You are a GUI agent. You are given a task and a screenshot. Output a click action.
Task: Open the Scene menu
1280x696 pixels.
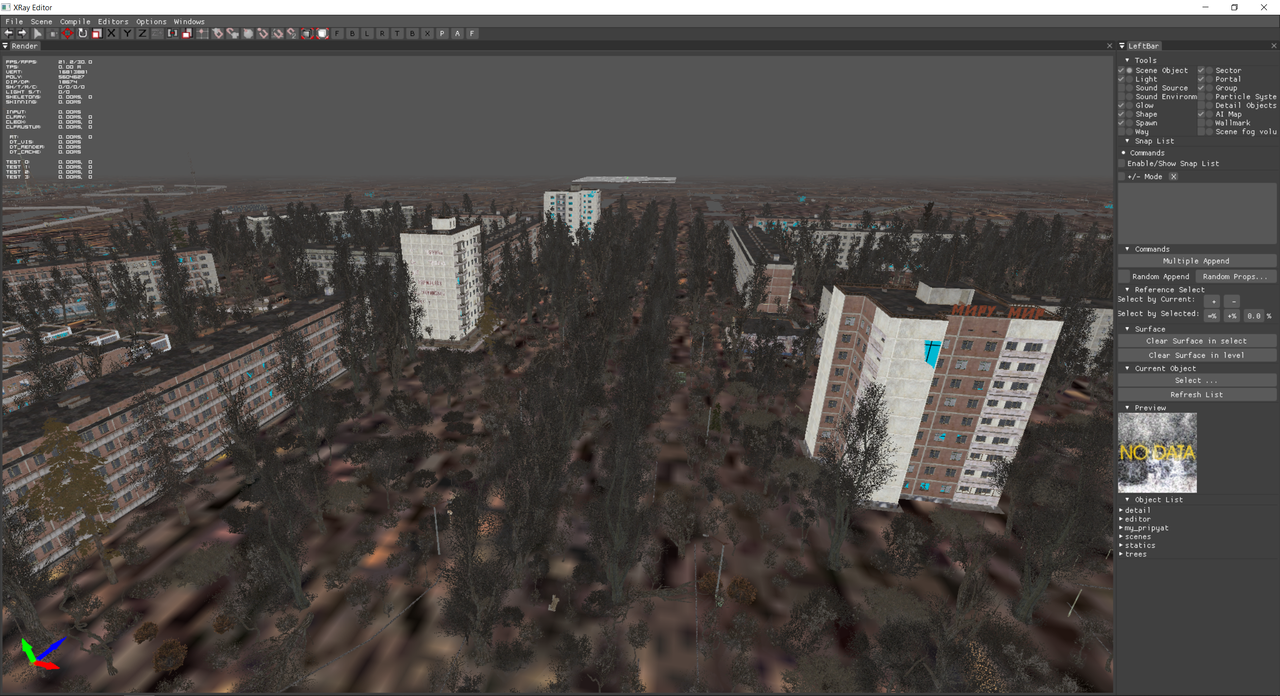41,21
